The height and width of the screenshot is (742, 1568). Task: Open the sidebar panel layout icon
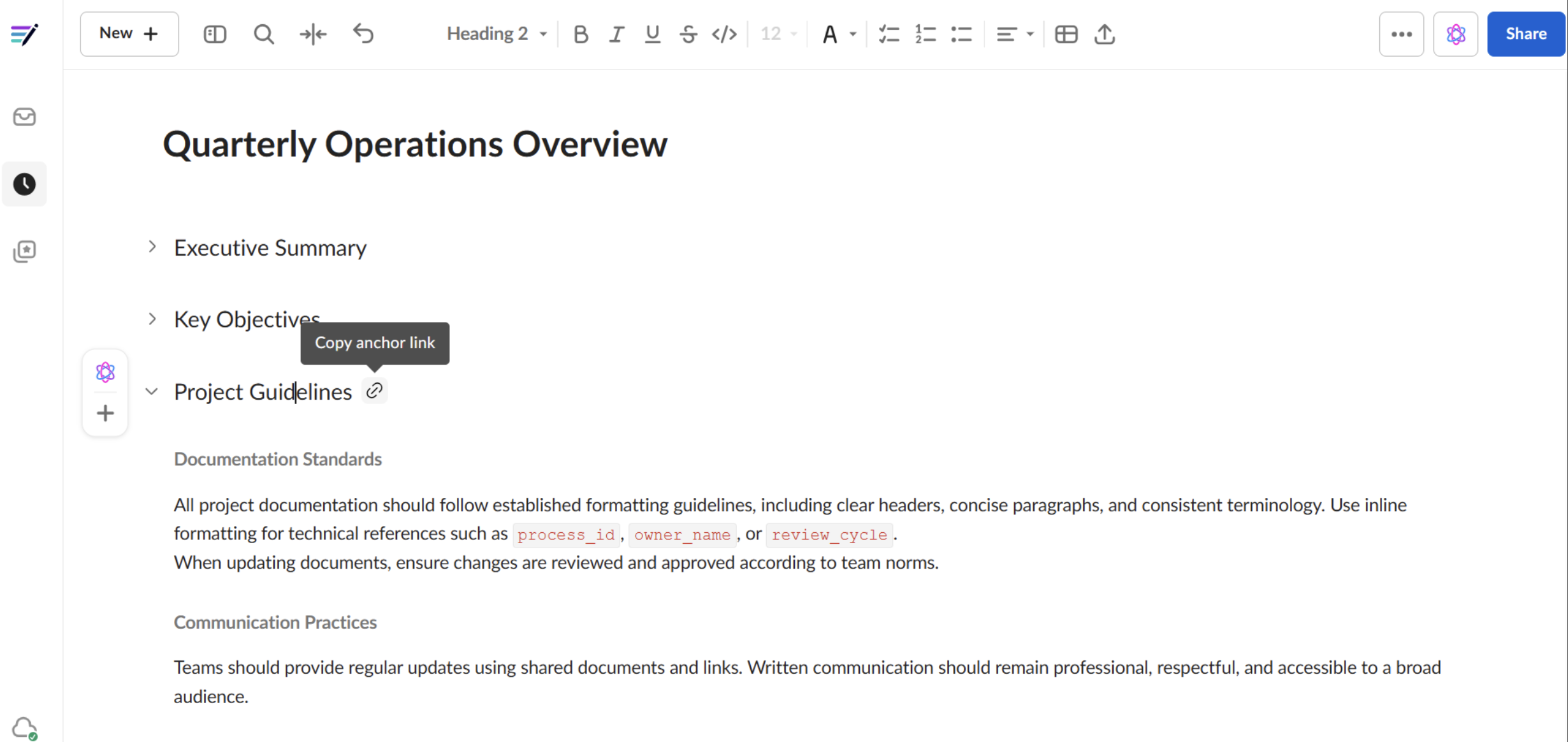215,34
